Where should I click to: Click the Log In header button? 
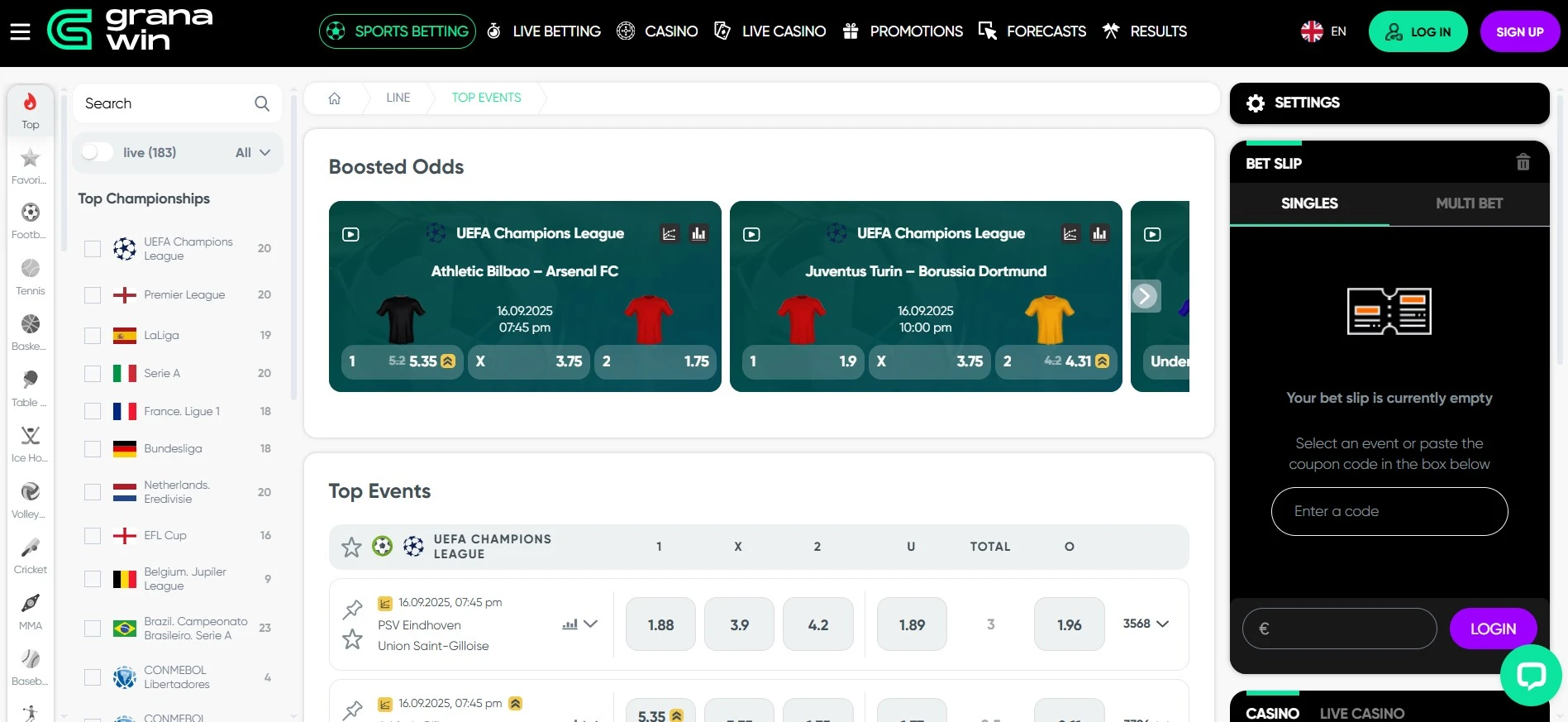(x=1418, y=31)
